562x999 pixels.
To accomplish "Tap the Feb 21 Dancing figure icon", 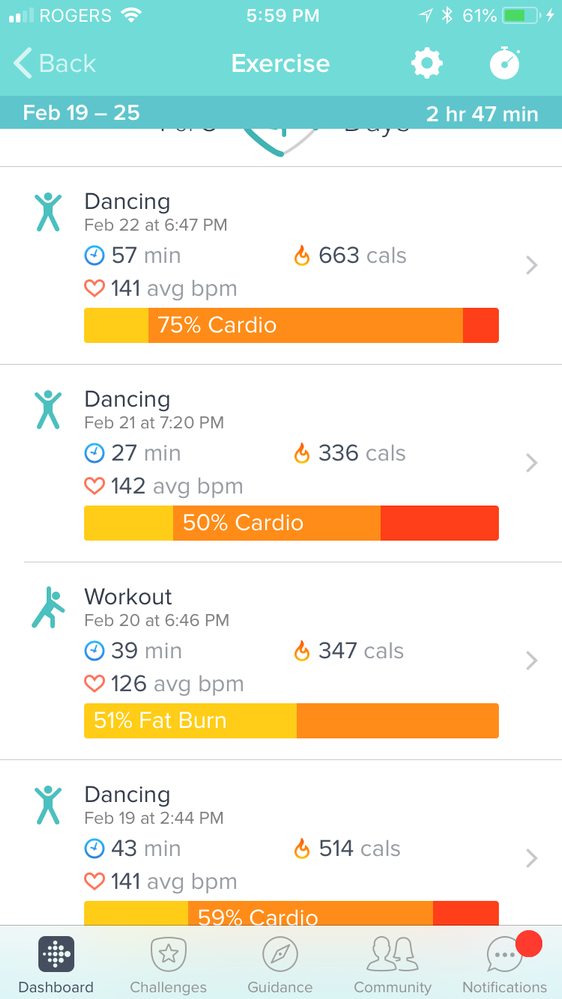I will click(x=48, y=410).
